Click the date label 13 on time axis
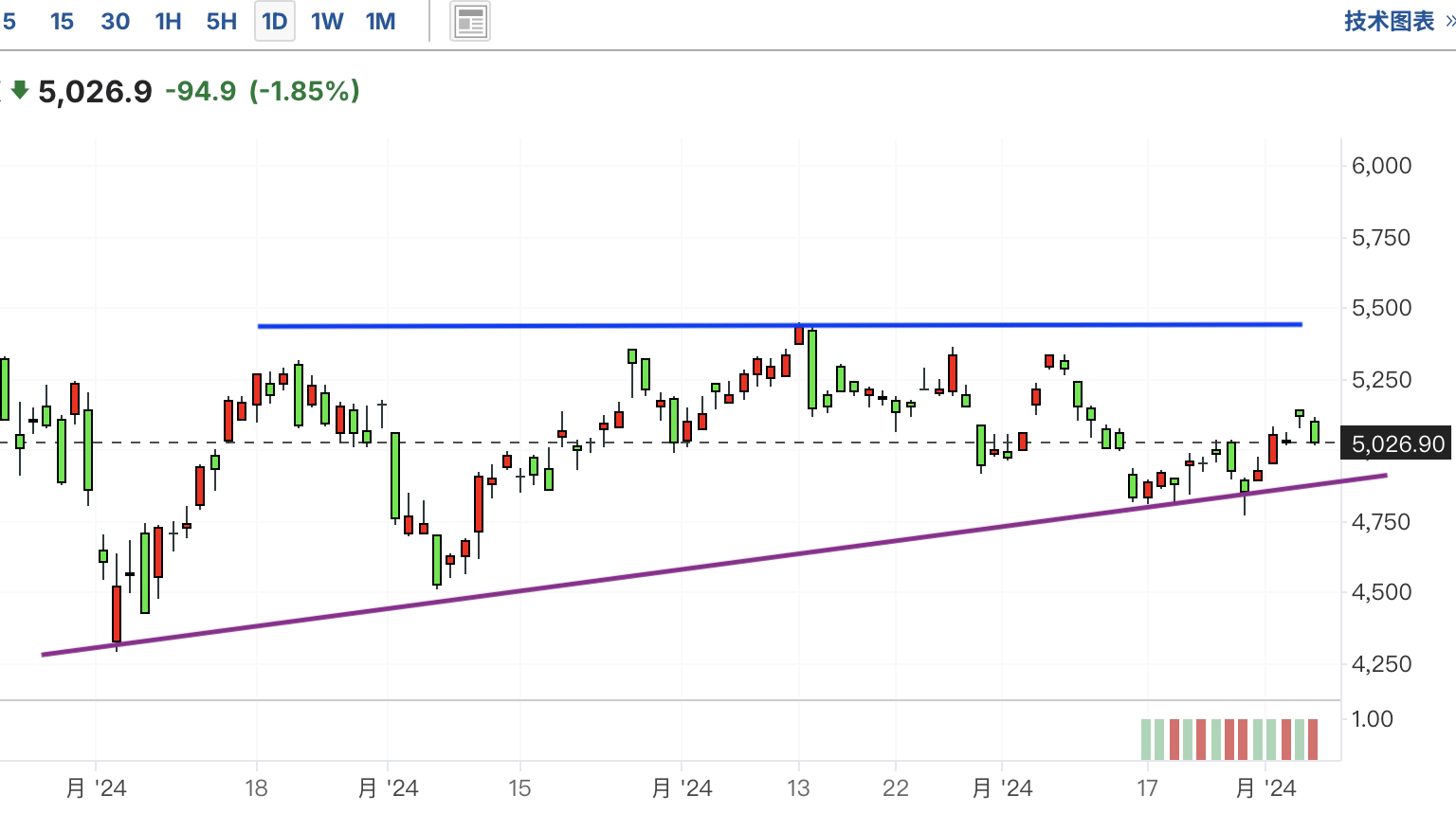1456x813 pixels. coord(798,787)
